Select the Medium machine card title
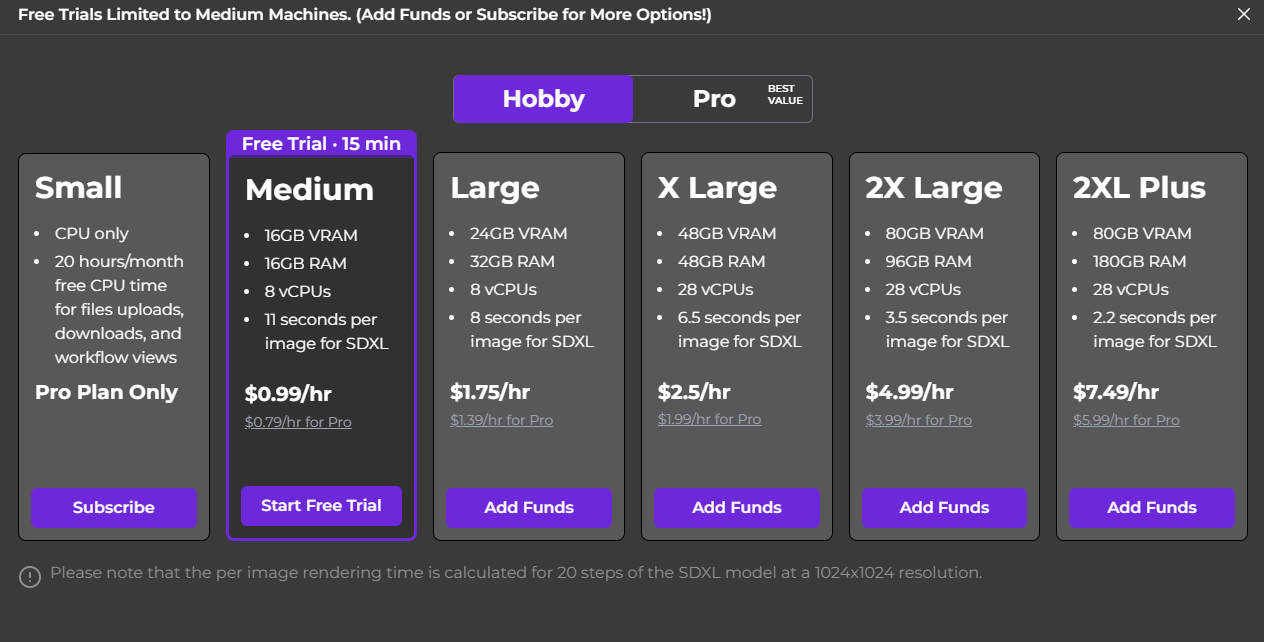The height and width of the screenshot is (642, 1264). click(309, 190)
